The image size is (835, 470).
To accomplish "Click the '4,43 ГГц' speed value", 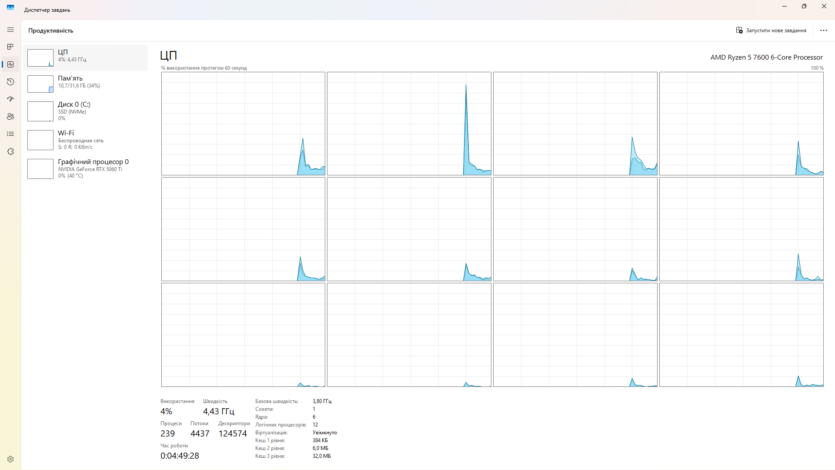I will click(218, 411).
